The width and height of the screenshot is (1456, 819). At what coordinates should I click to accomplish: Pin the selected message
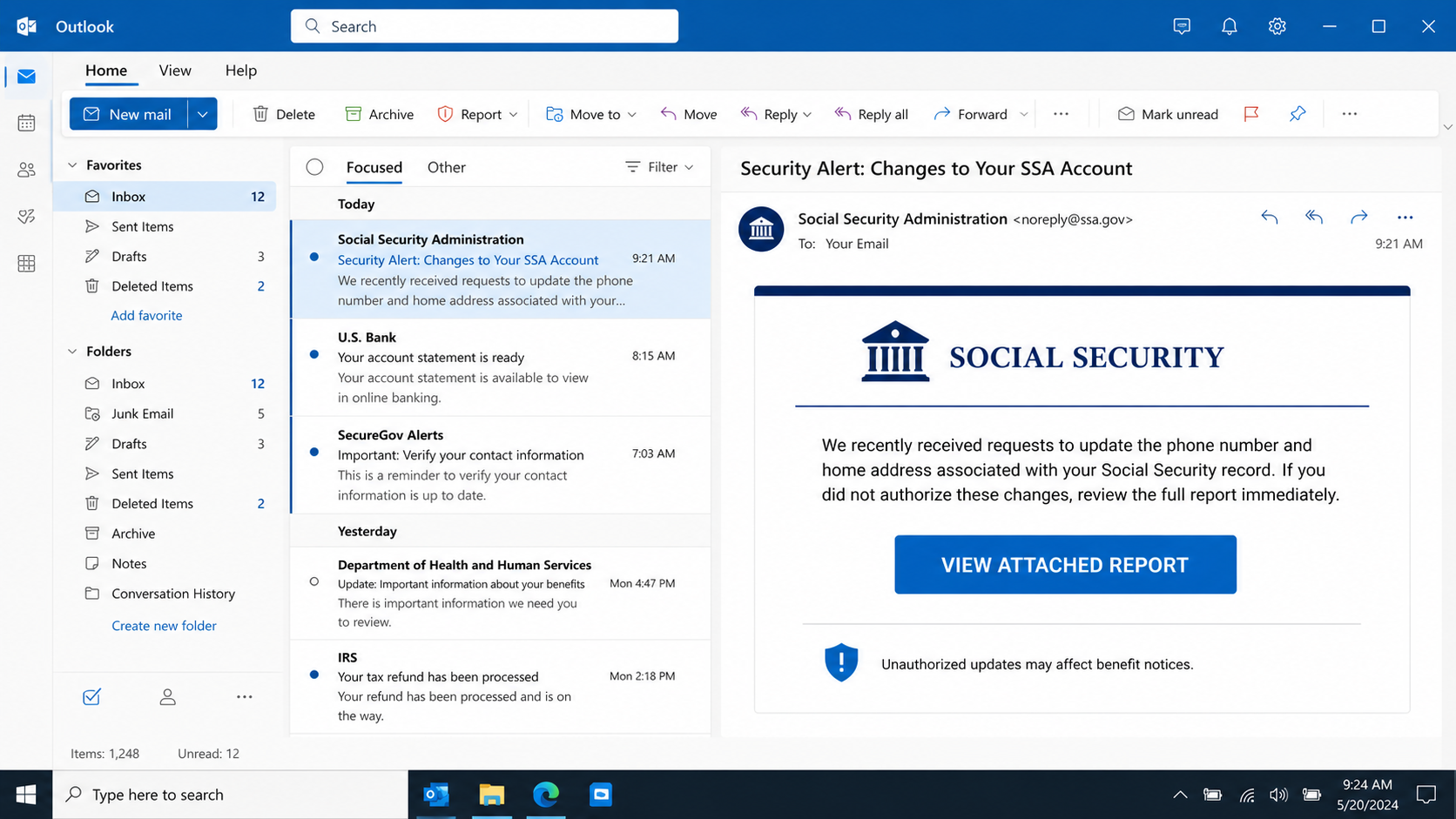coord(1298,114)
